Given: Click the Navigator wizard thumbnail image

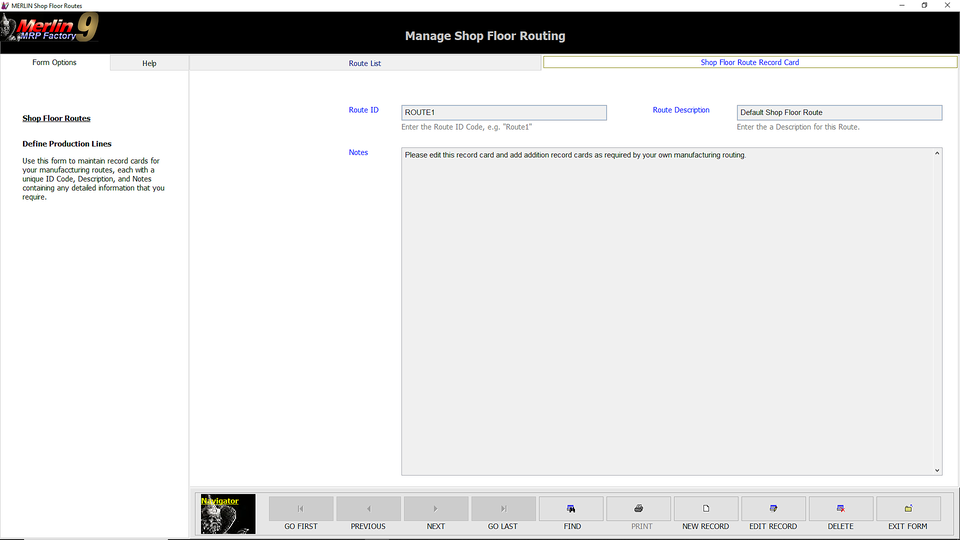Looking at the screenshot, I should pyautogui.click(x=228, y=514).
